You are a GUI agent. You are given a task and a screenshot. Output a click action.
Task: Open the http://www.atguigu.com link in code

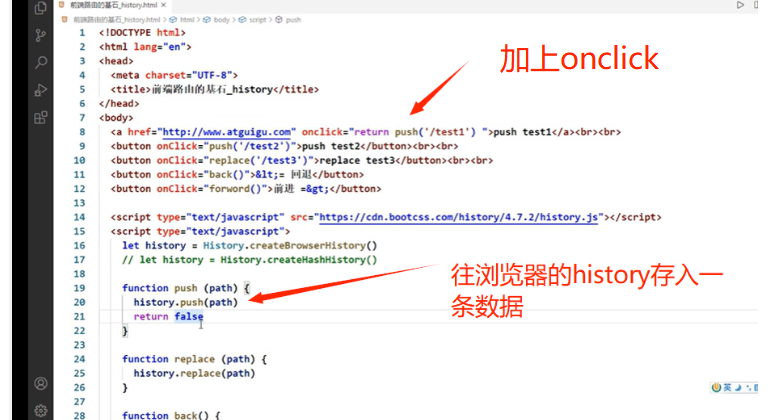point(226,132)
